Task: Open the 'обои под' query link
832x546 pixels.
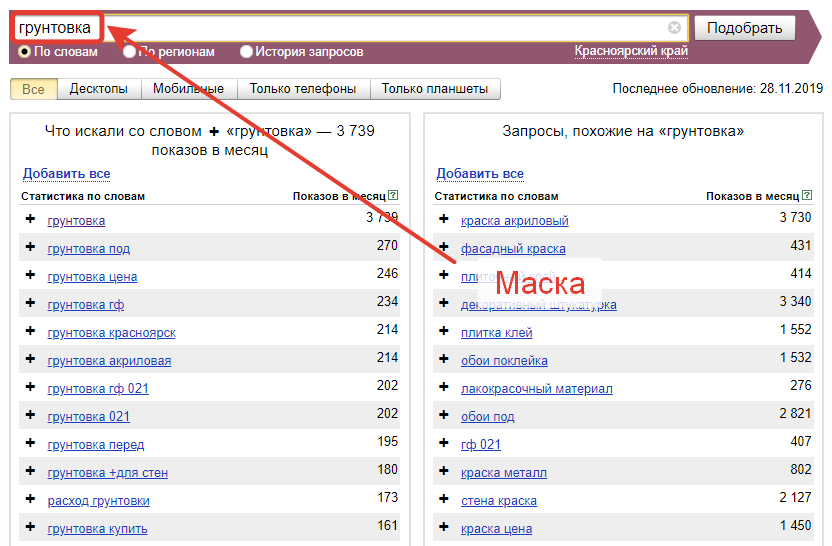Action: click(x=488, y=417)
